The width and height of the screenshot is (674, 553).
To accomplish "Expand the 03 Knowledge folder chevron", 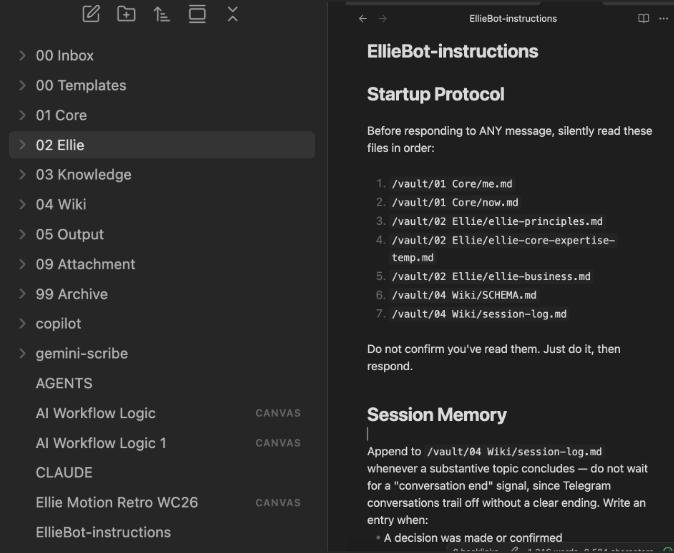I will tap(22, 174).
